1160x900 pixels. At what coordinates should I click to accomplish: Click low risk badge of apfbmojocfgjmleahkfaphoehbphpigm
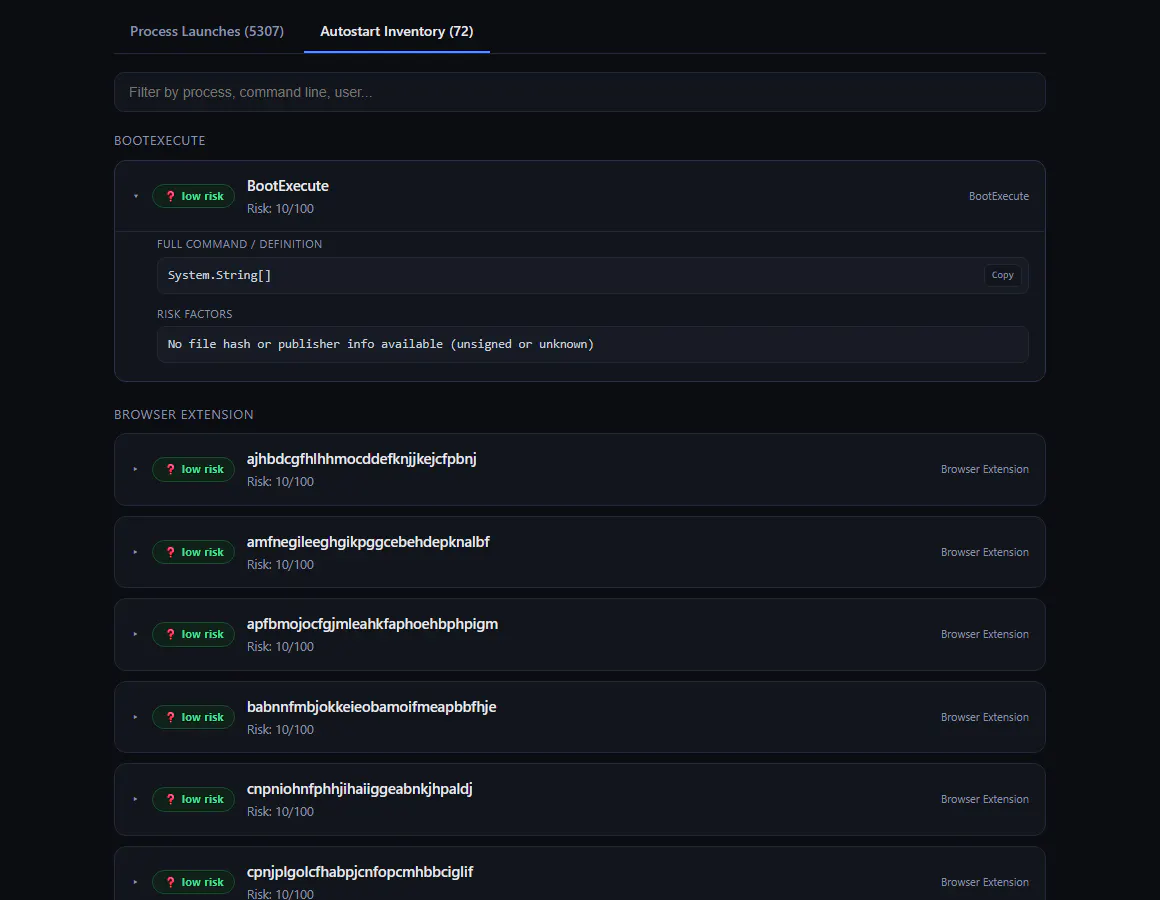click(193, 634)
